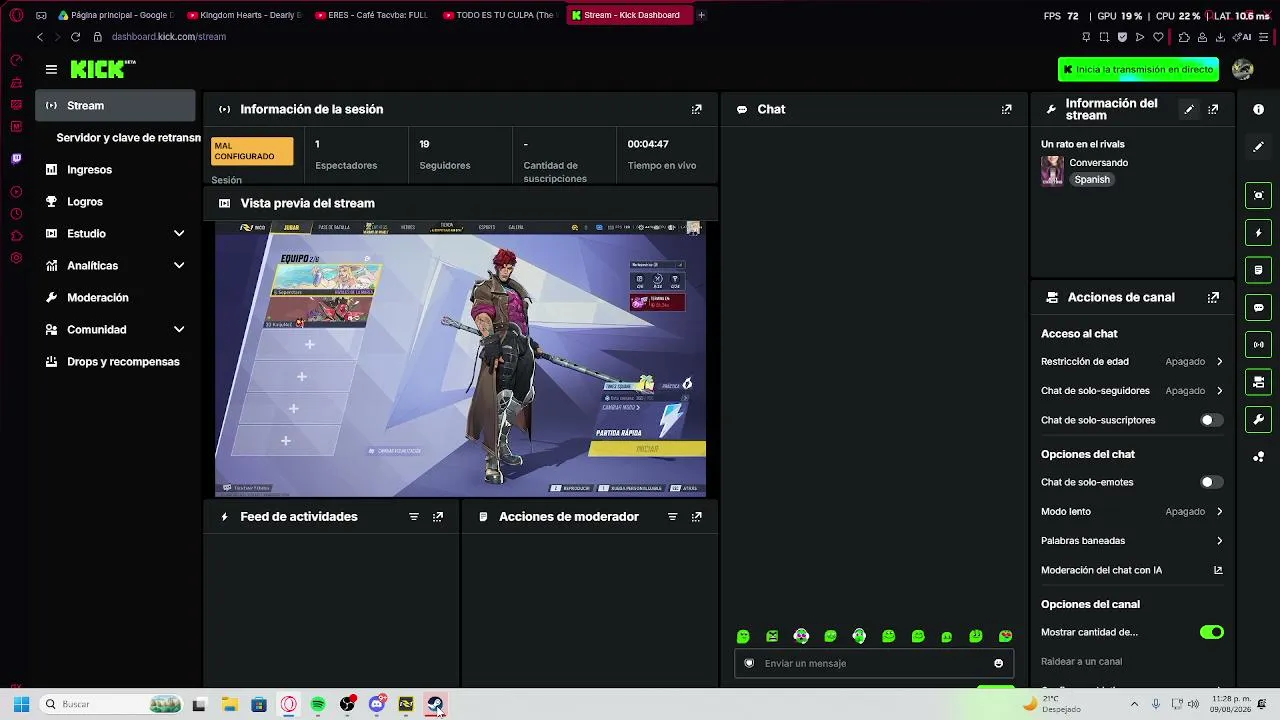Open a new browser tab
Viewport: 1280px width, 720px height.
[x=701, y=15]
